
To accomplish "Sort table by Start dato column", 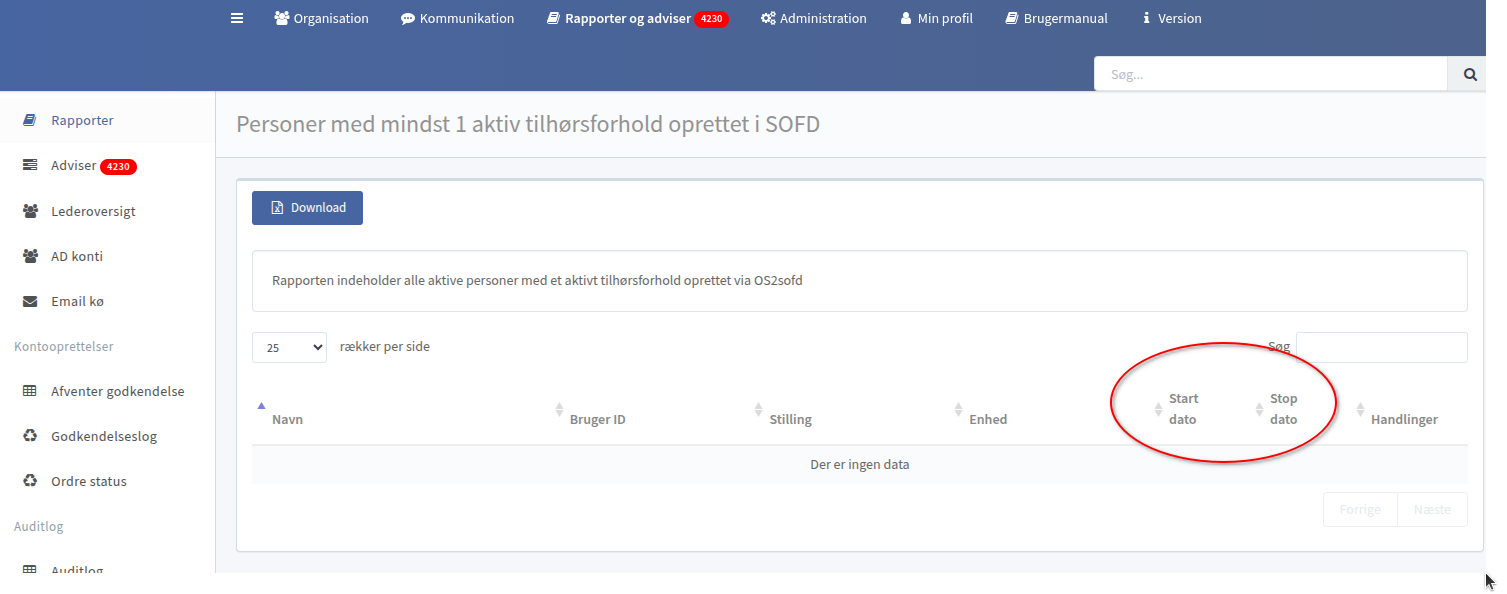I will click(x=1183, y=409).
